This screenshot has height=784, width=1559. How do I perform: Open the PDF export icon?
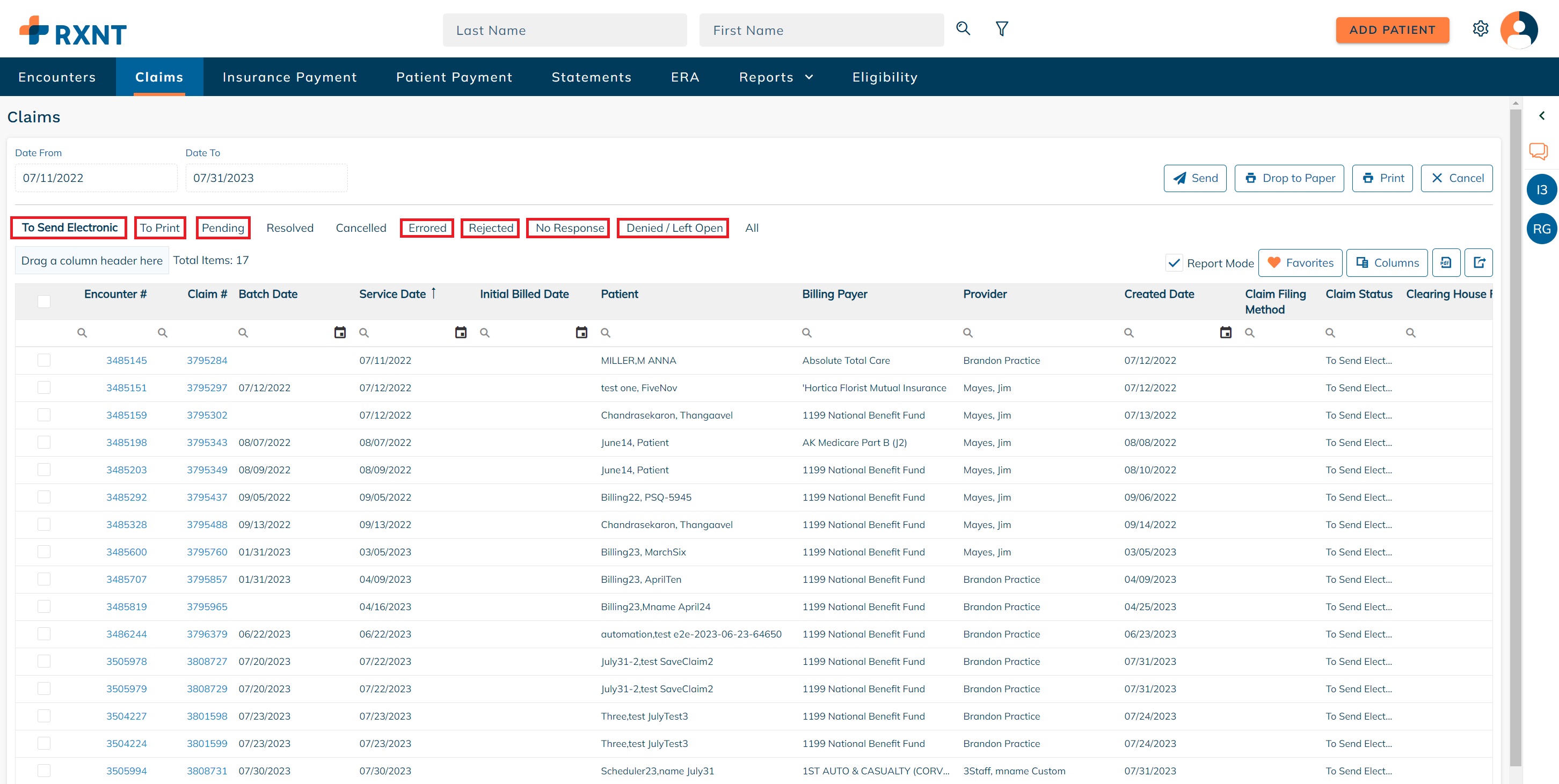click(1446, 262)
